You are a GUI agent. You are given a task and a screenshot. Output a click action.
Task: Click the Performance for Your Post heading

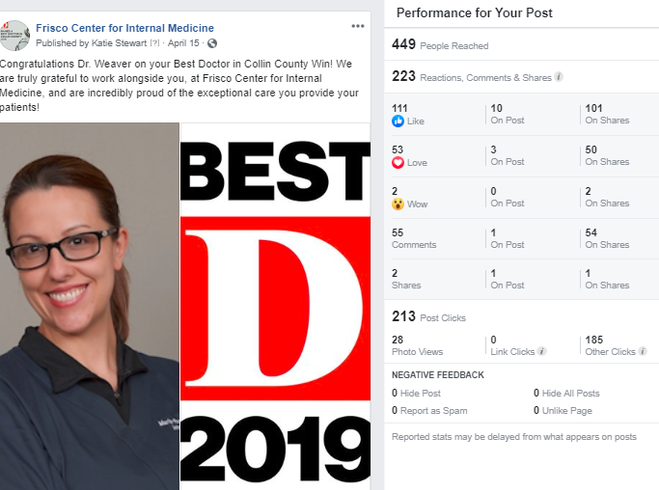(x=474, y=13)
